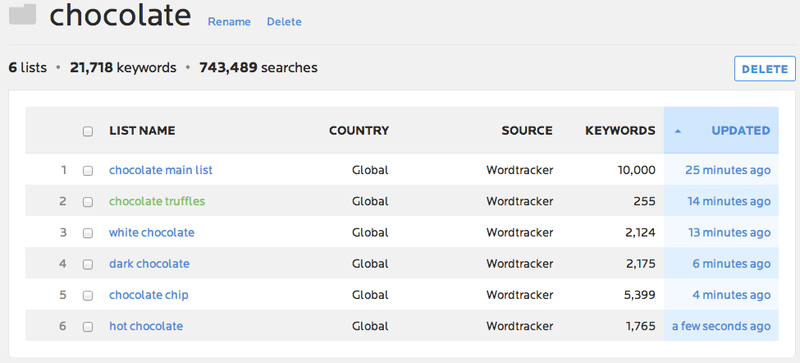
Task: Click the Delete link next to Rename
Action: coord(284,22)
